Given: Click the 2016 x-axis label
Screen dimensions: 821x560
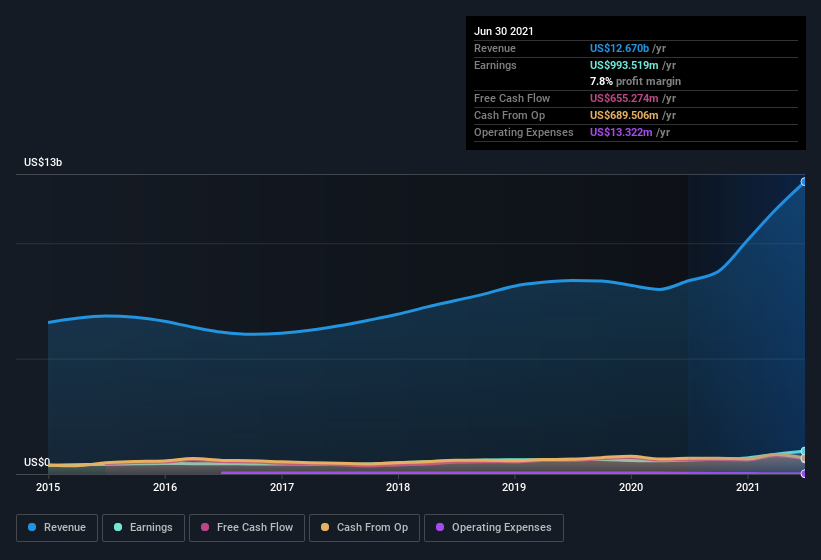Looking at the screenshot, I should [x=165, y=487].
